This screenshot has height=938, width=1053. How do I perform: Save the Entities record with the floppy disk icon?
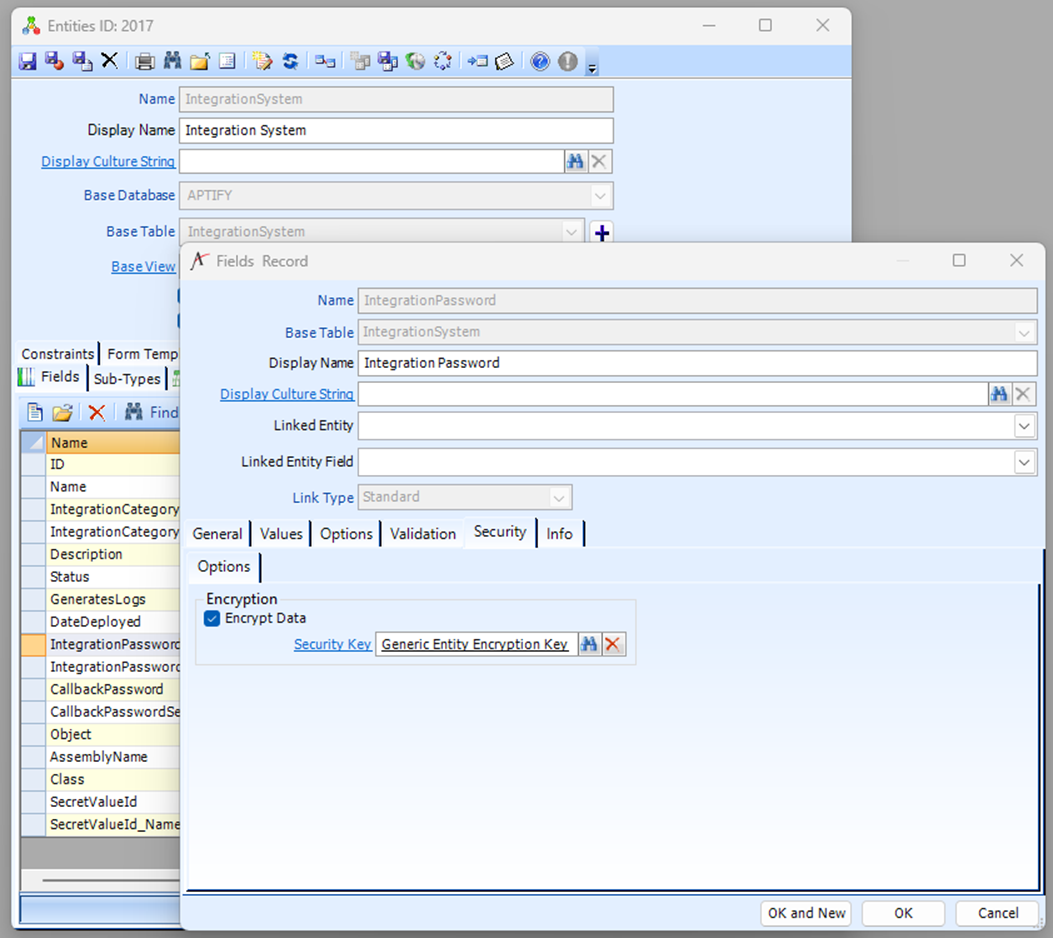coord(28,62)
